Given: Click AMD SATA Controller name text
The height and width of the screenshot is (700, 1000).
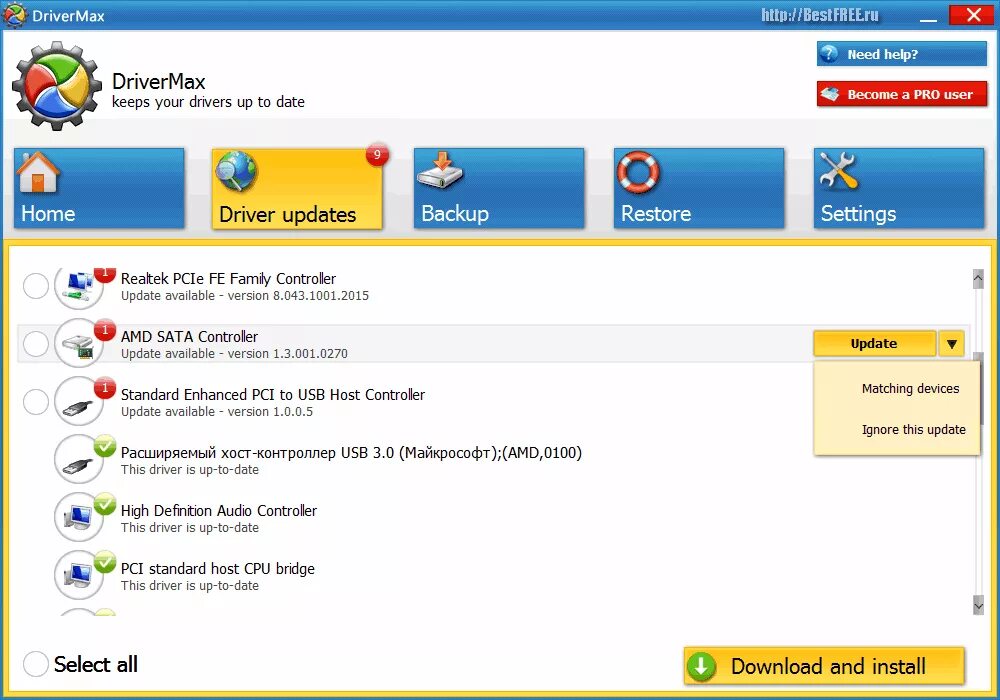Looking at the screenshot, I should click(x=189, y=337).
